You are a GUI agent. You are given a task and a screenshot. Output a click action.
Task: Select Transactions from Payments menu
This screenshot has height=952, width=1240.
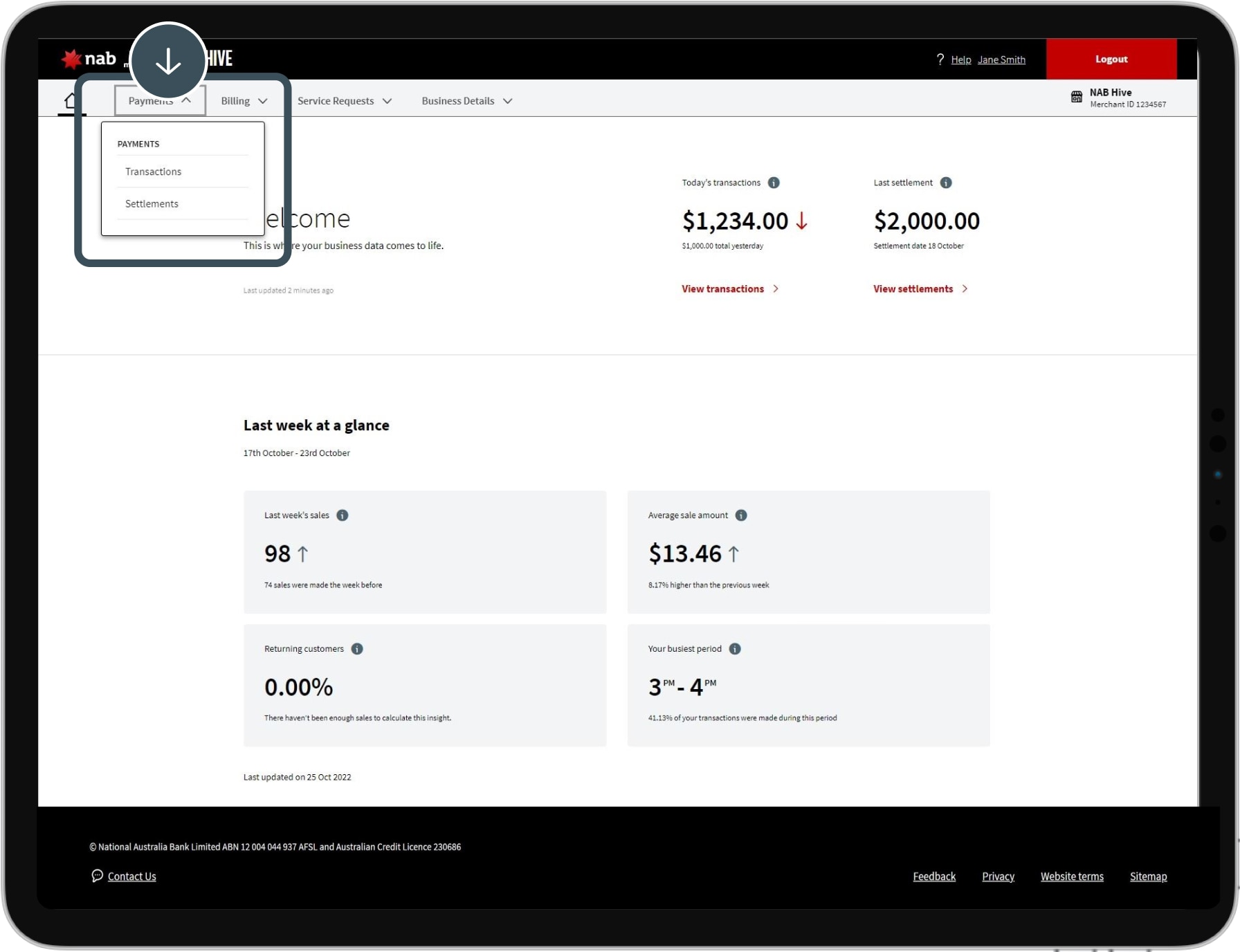153,172
